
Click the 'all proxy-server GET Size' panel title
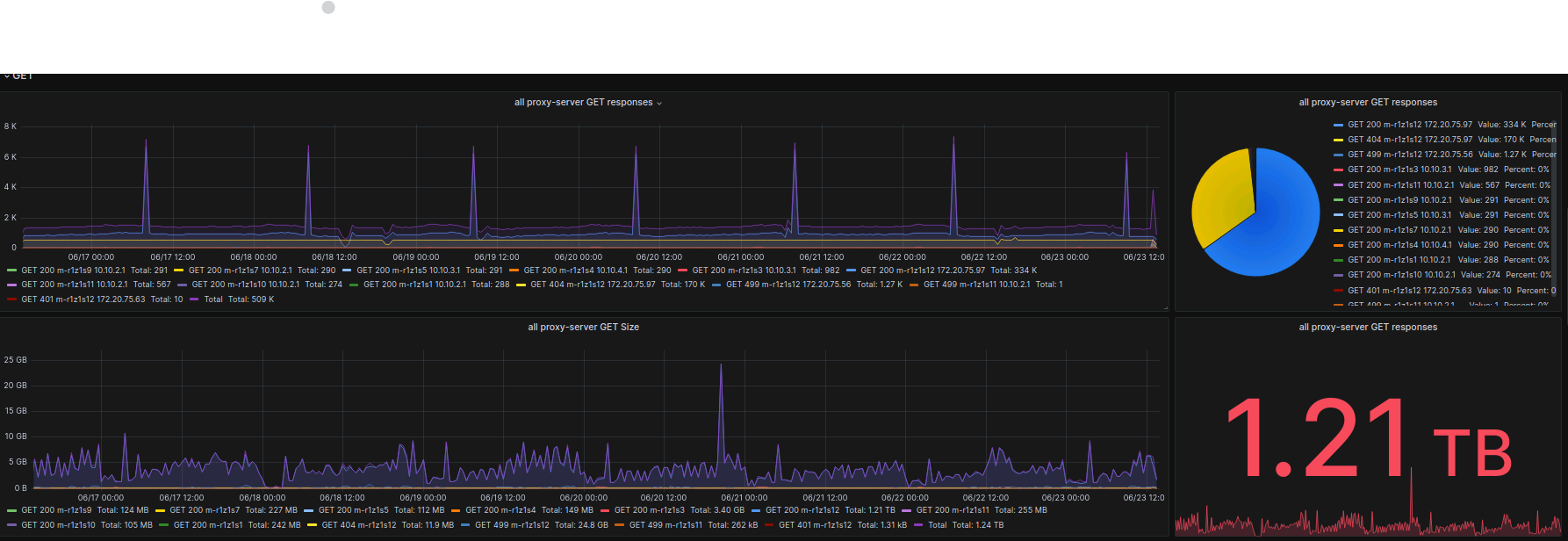tap(583, 327)
